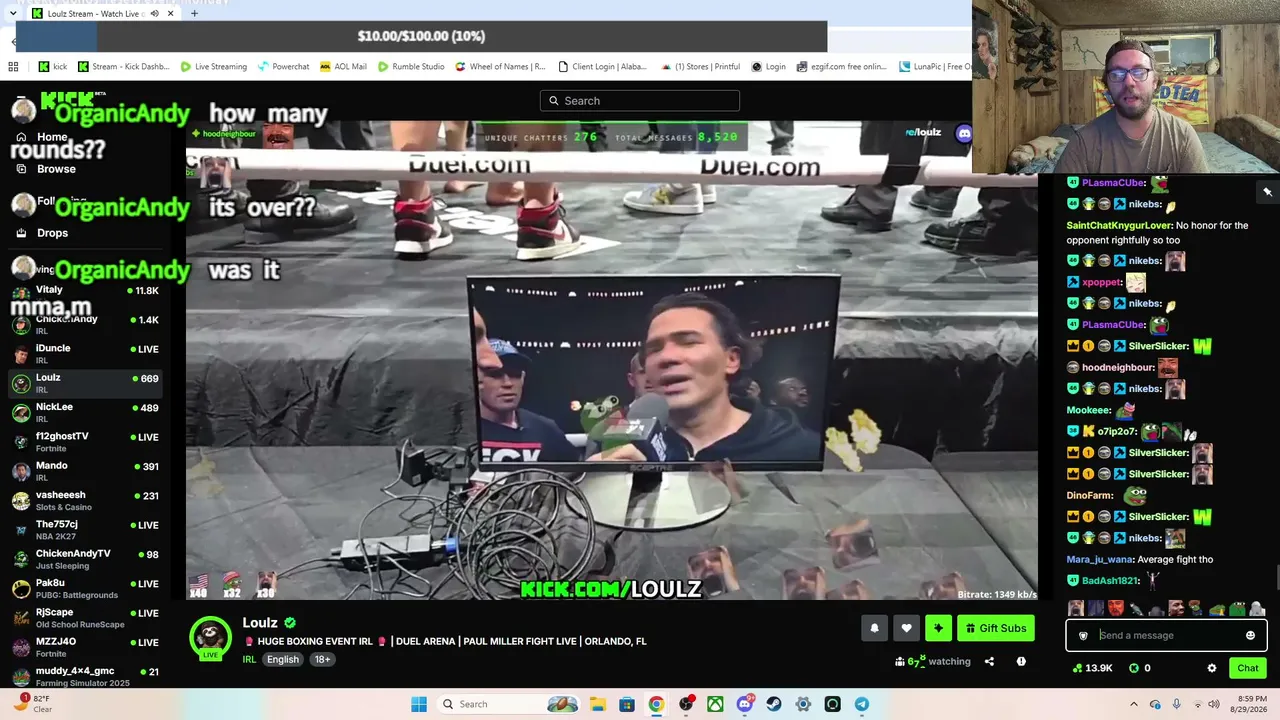
Task: Open the Client Login bookmark
Action: [x=602, y=67]
